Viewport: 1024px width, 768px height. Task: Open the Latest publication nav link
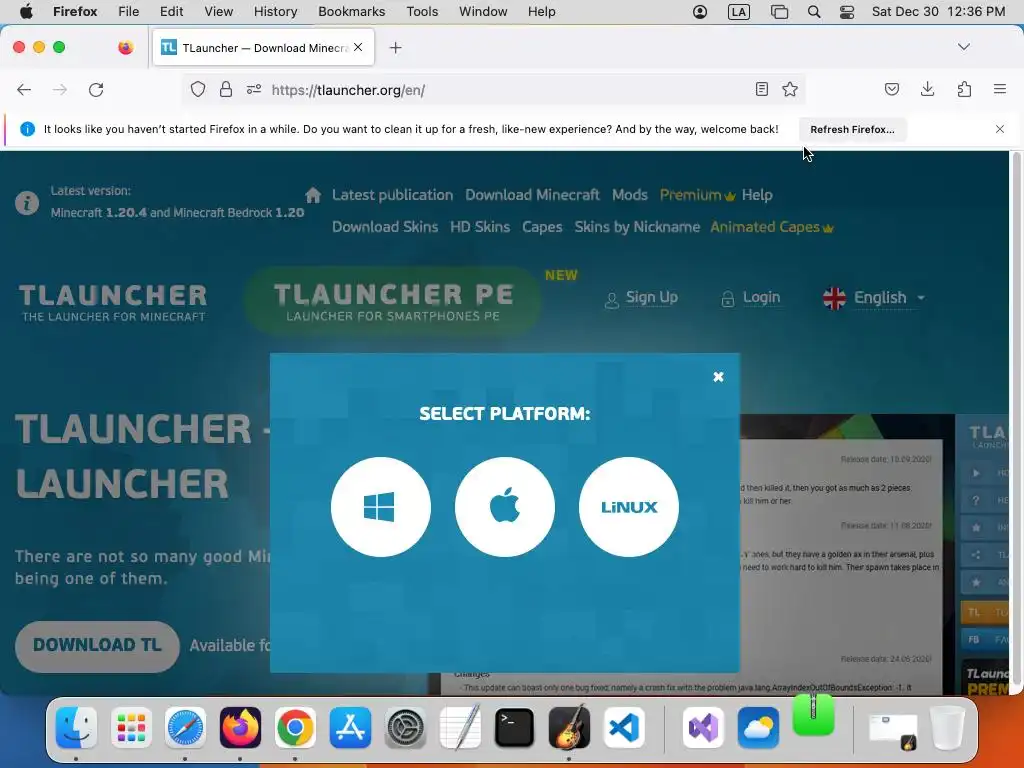[x=392, y=195]
